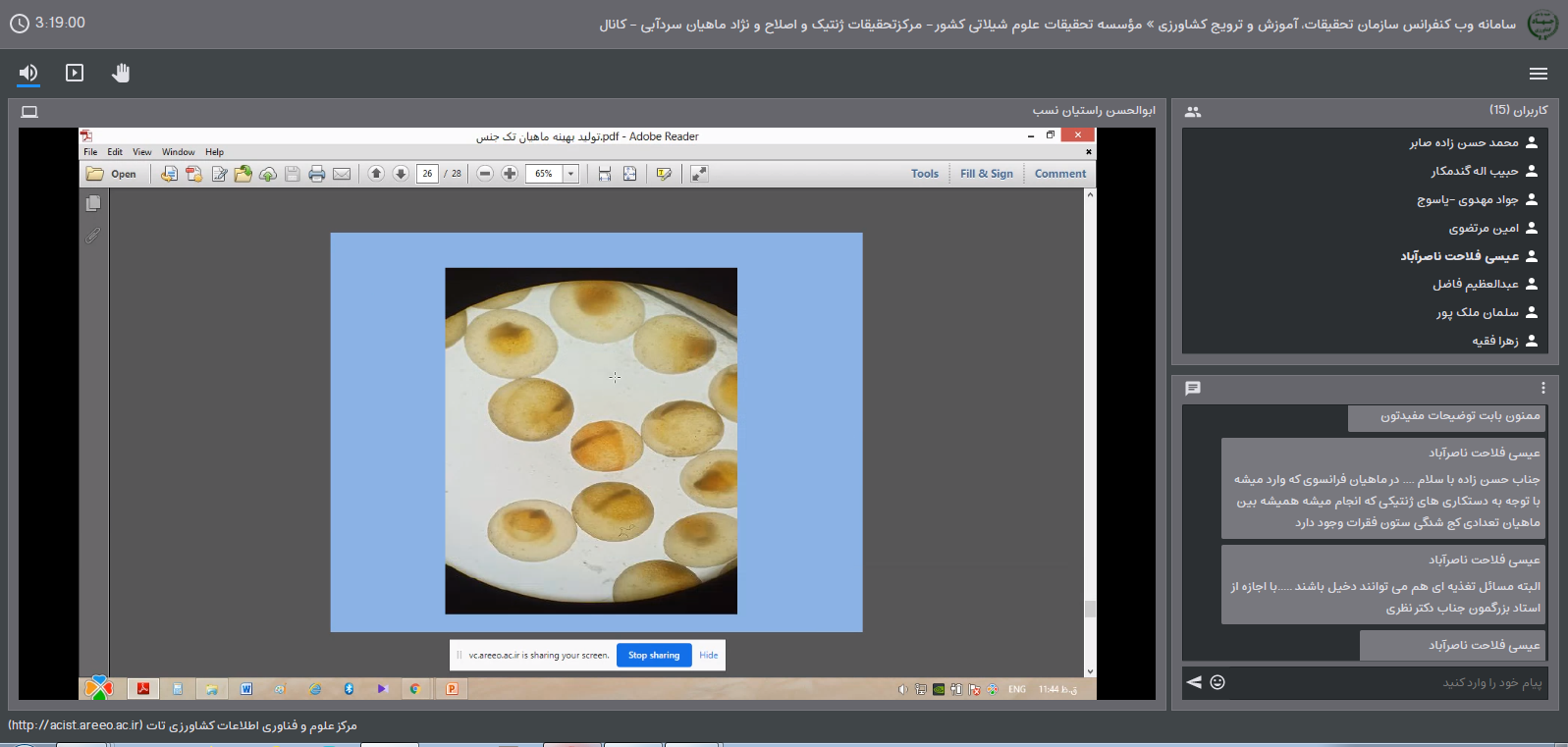
Task: Click the zoom in plus icon
Action: (x=510, y=174)
